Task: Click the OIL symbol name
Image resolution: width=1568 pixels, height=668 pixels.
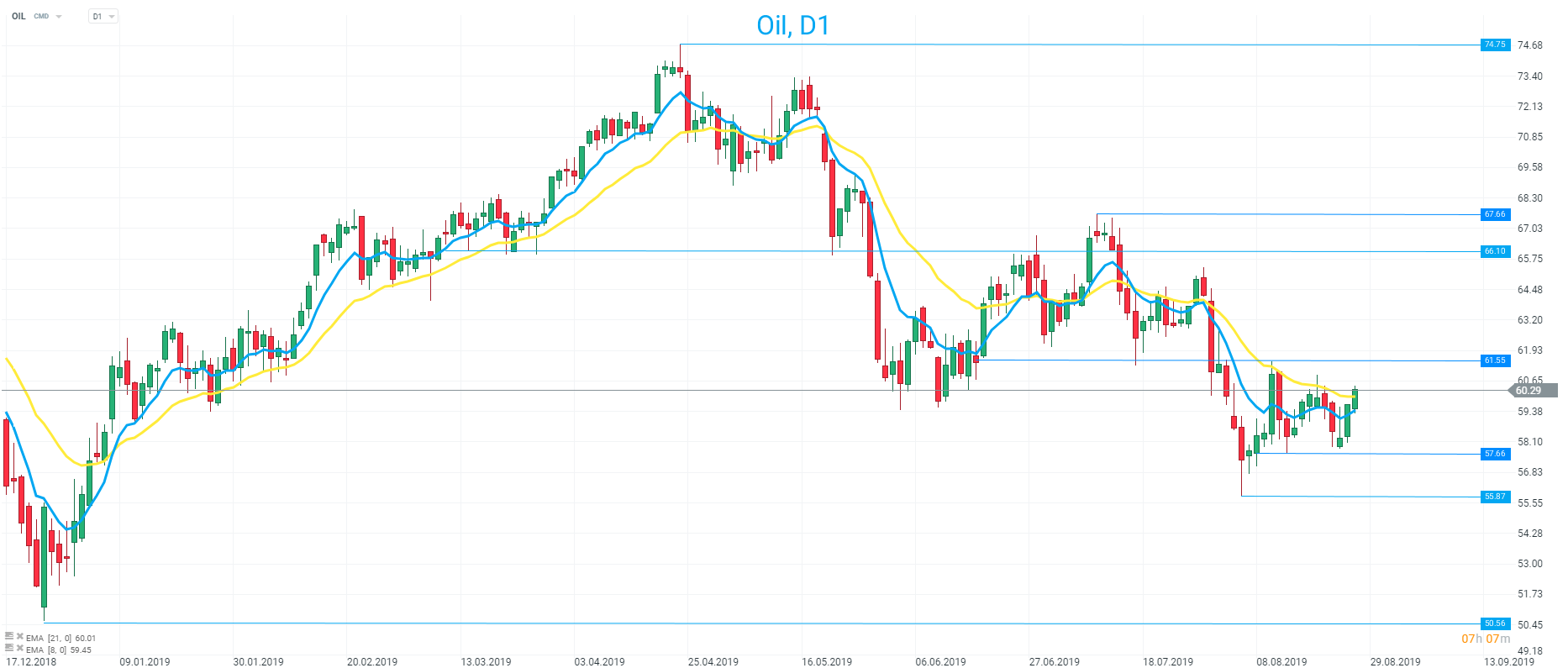Action: coord(18,17)
